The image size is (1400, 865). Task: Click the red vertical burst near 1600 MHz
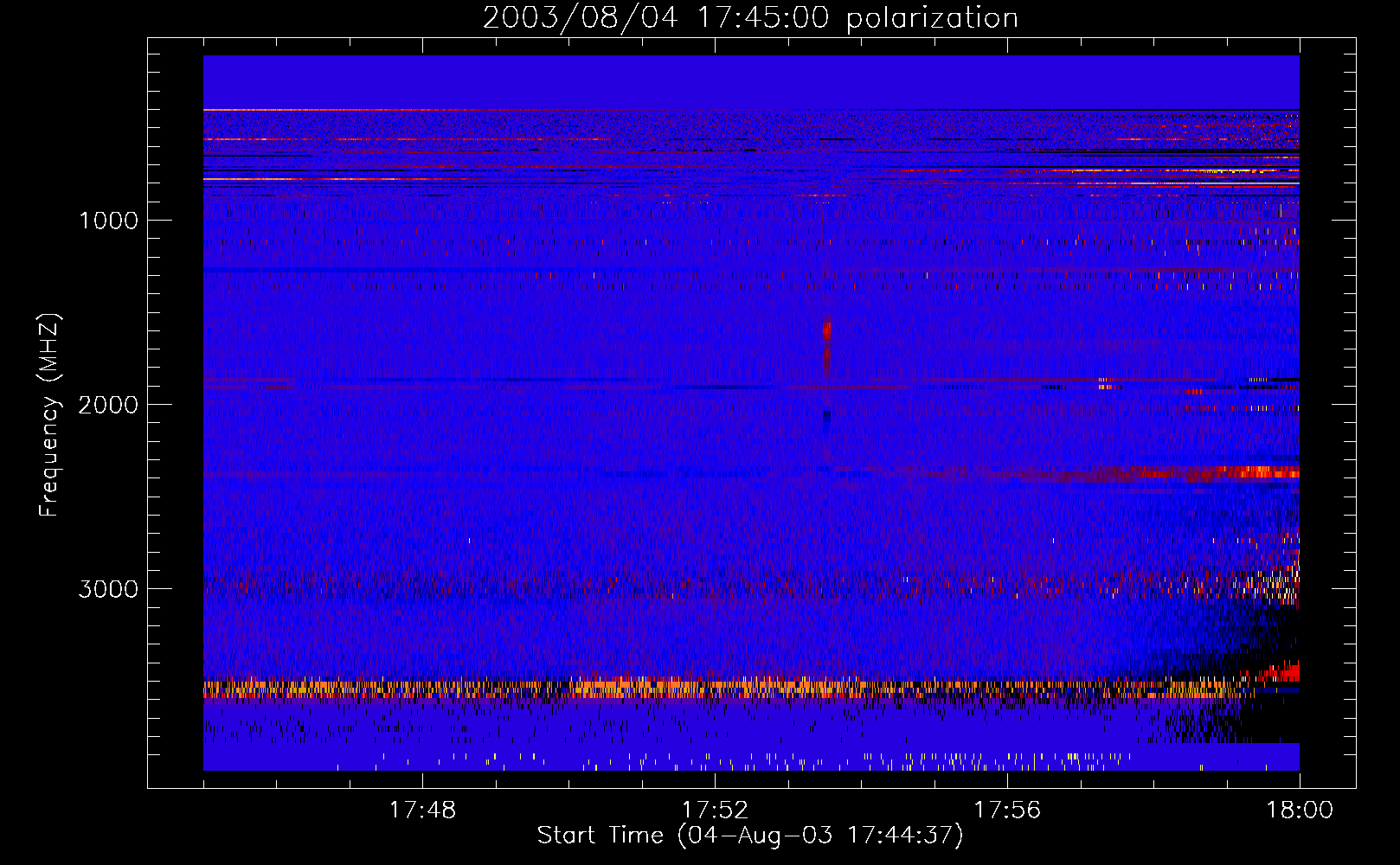827,344
